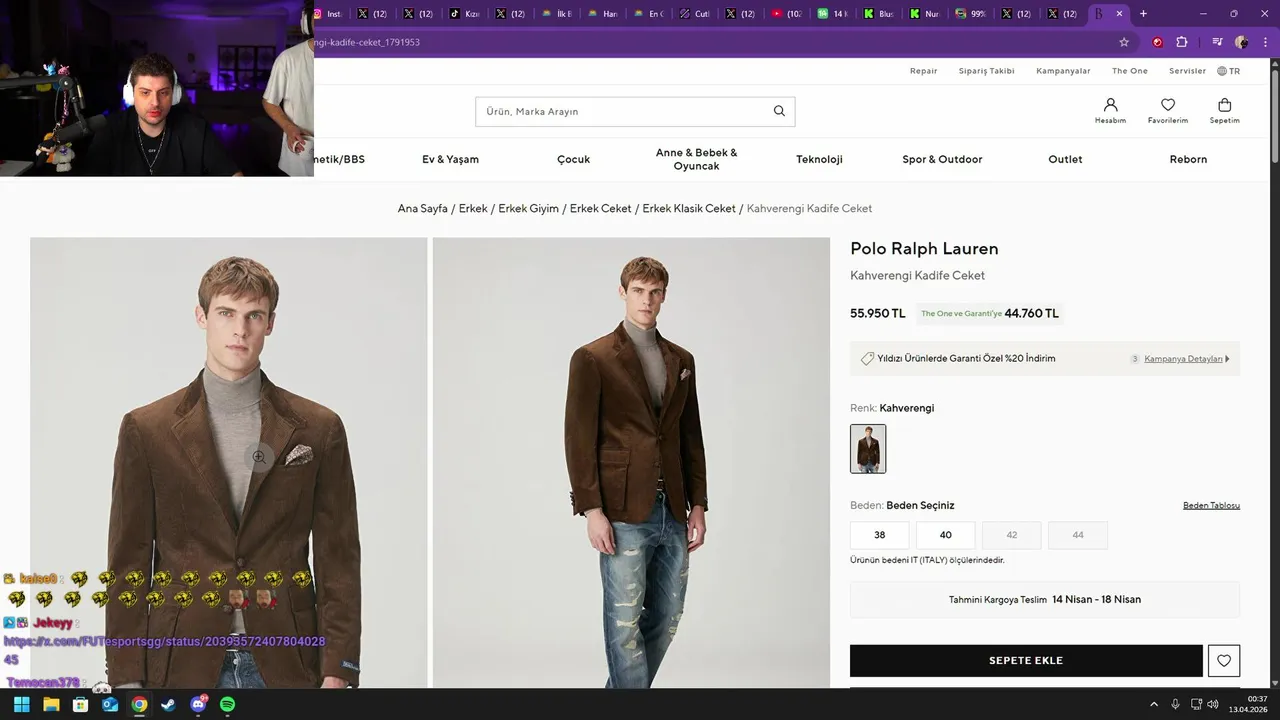
Task: Open Servisler link in top bar
Action: tap(1188, 71)
